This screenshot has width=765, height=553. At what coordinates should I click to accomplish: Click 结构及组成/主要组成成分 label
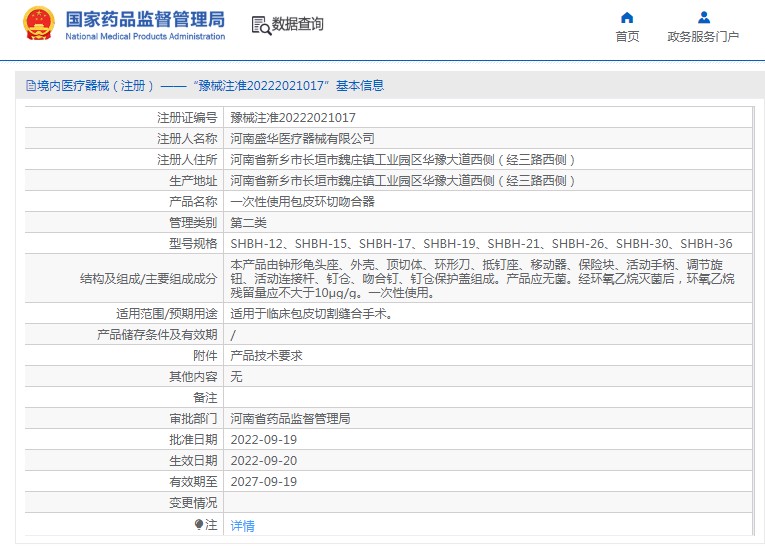149,279
